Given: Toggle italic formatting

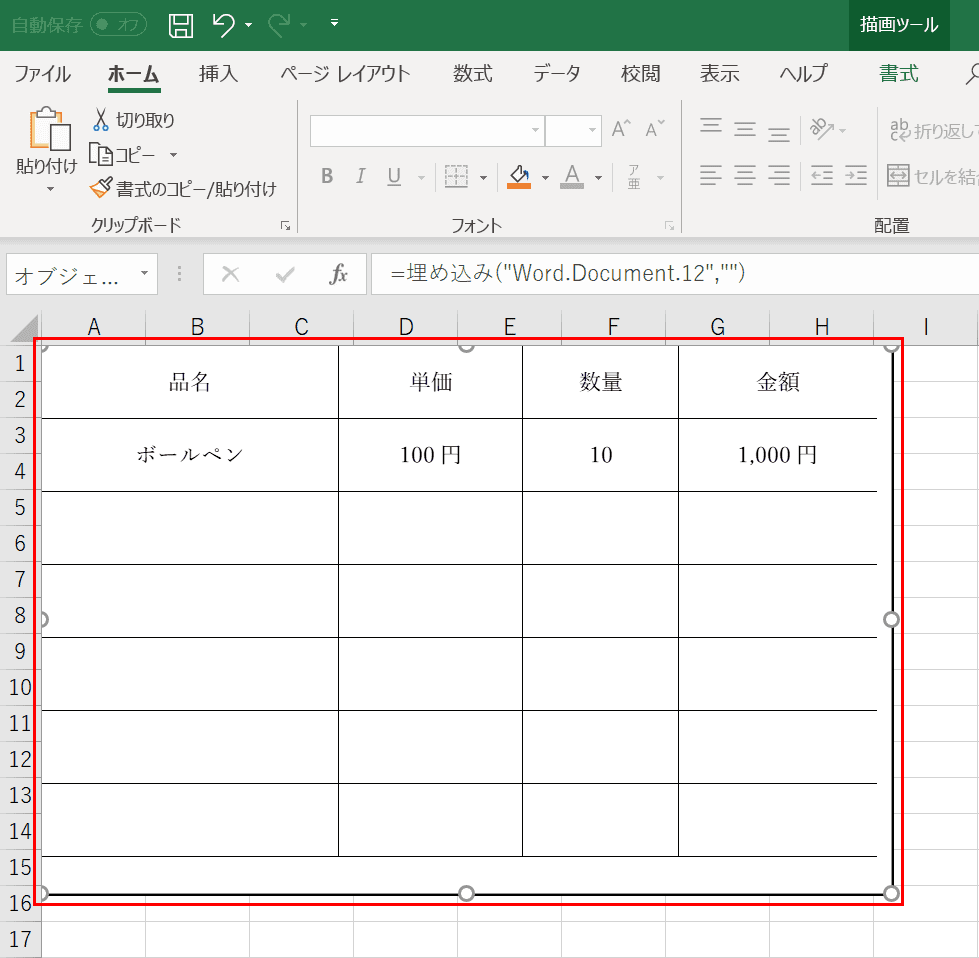Looking at the screenshot, I should [x=360, y=177].
